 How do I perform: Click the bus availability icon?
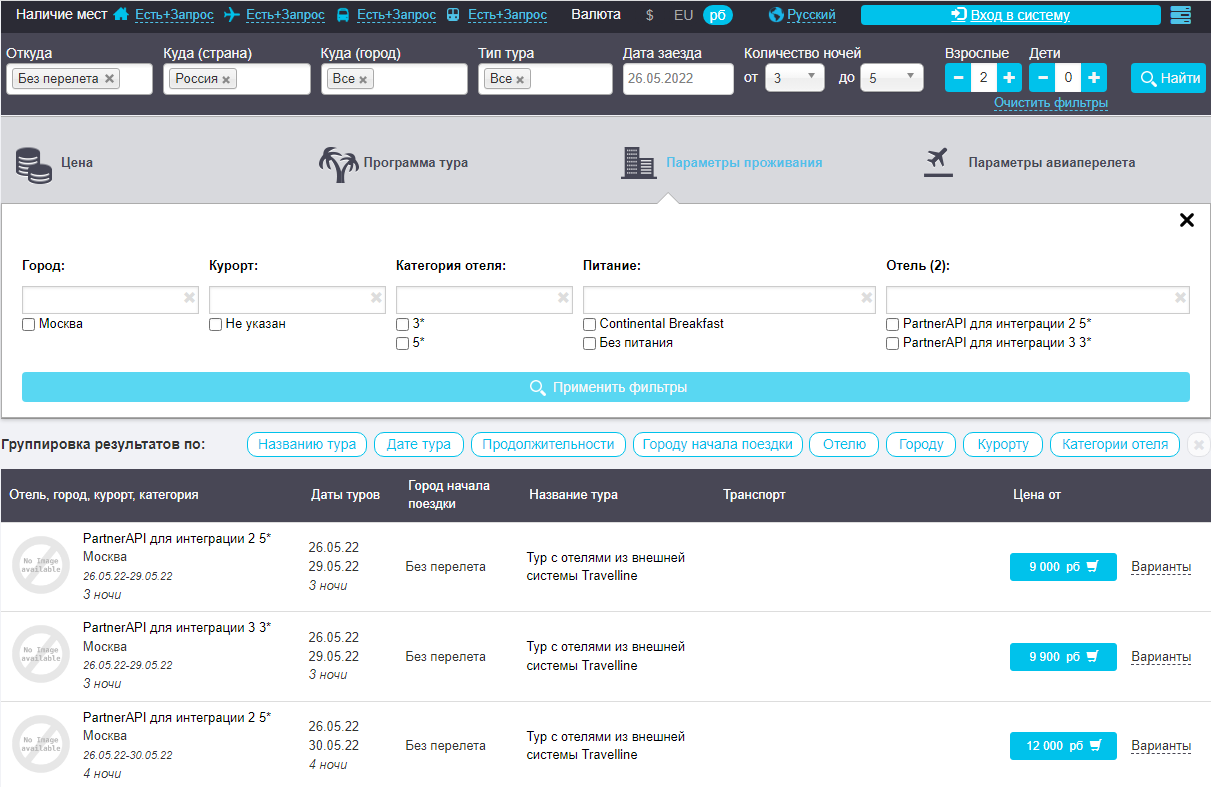(x=343, y=15)
